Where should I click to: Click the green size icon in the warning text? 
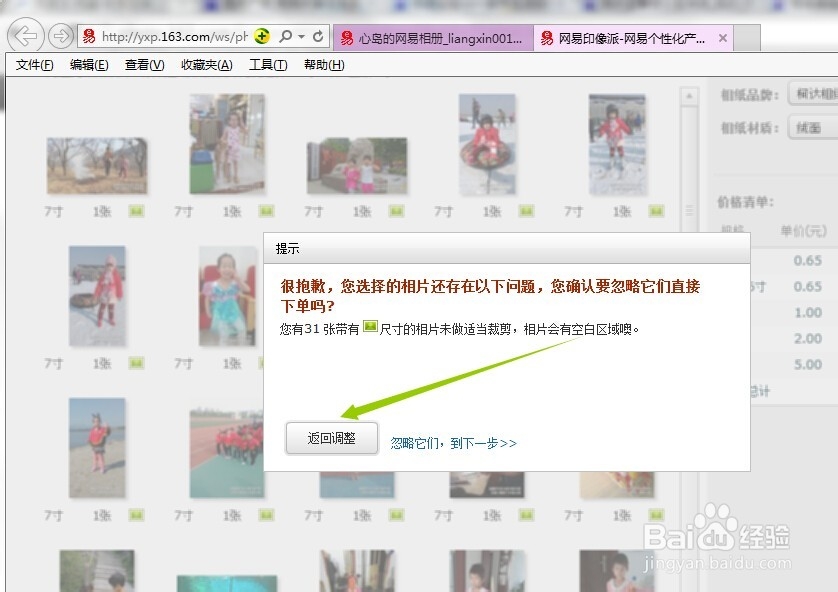point(370,326)
